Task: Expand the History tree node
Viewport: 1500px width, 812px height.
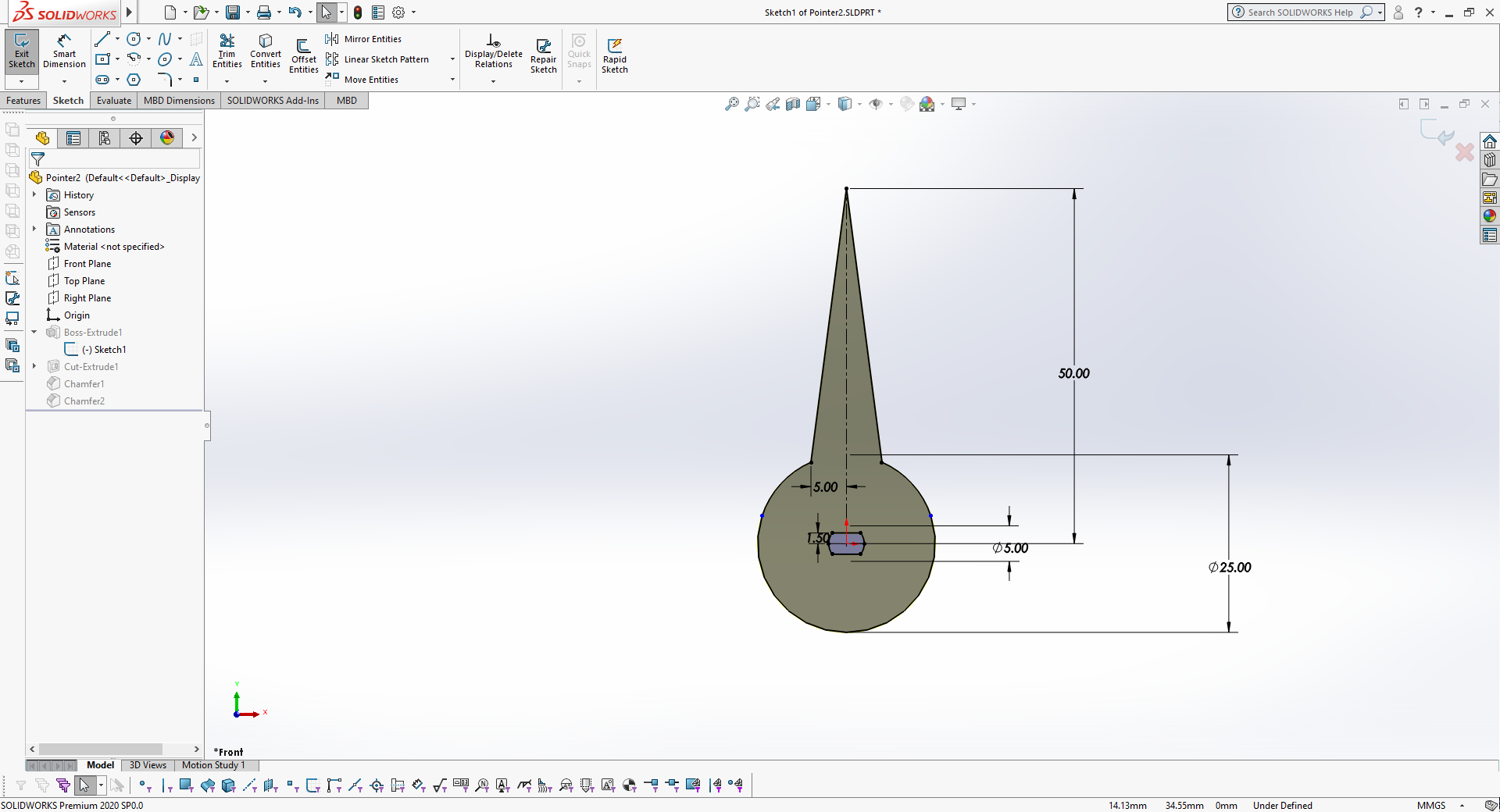Action: 34,194
